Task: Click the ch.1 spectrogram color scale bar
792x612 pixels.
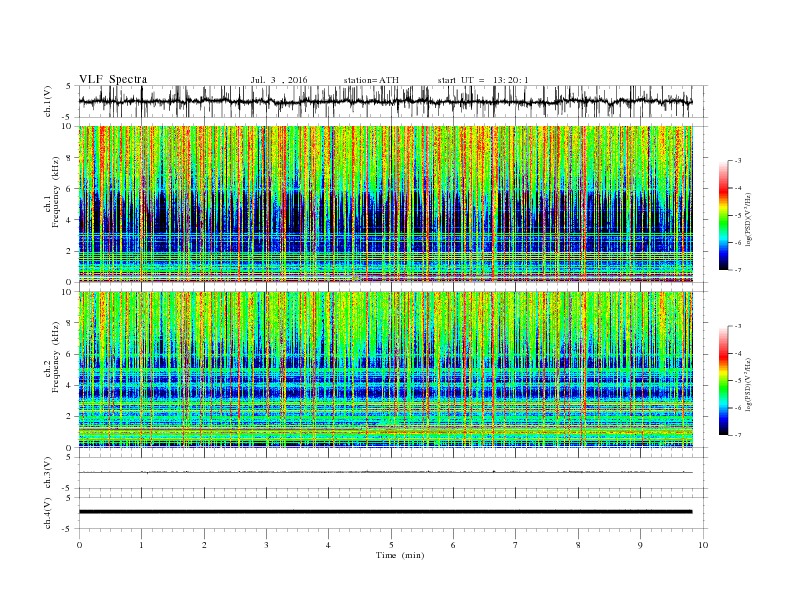Action: pyautogui.click(x=724, y=215)
